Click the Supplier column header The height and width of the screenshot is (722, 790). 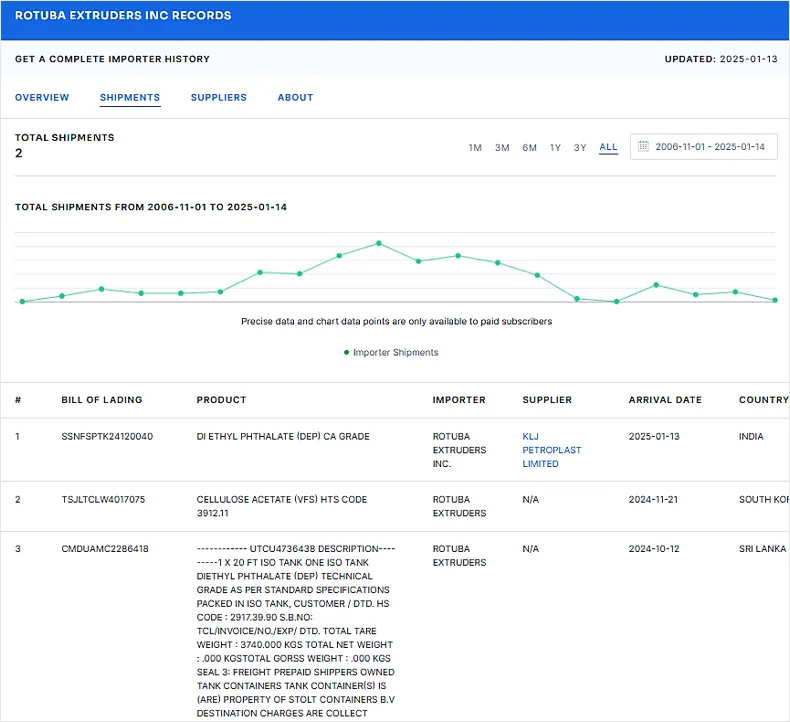coord(547,400)
